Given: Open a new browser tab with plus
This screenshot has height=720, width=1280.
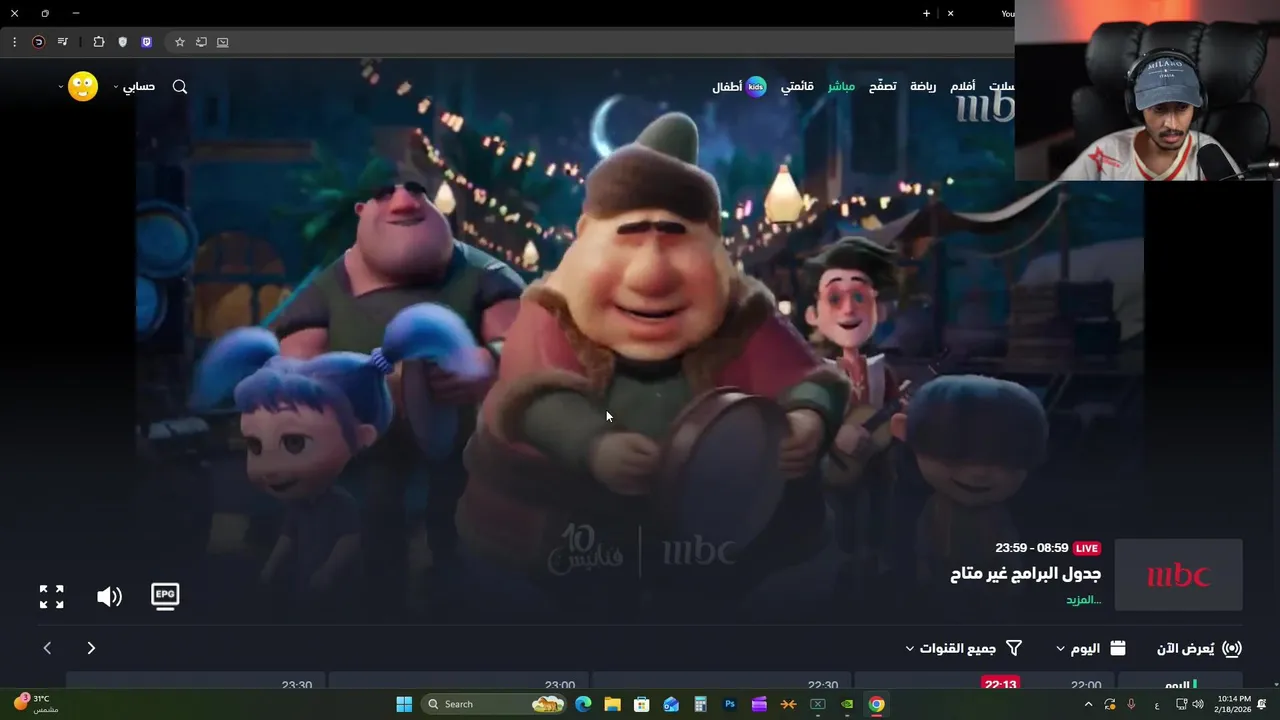Looking at the screenshot, I should (926, 14).
